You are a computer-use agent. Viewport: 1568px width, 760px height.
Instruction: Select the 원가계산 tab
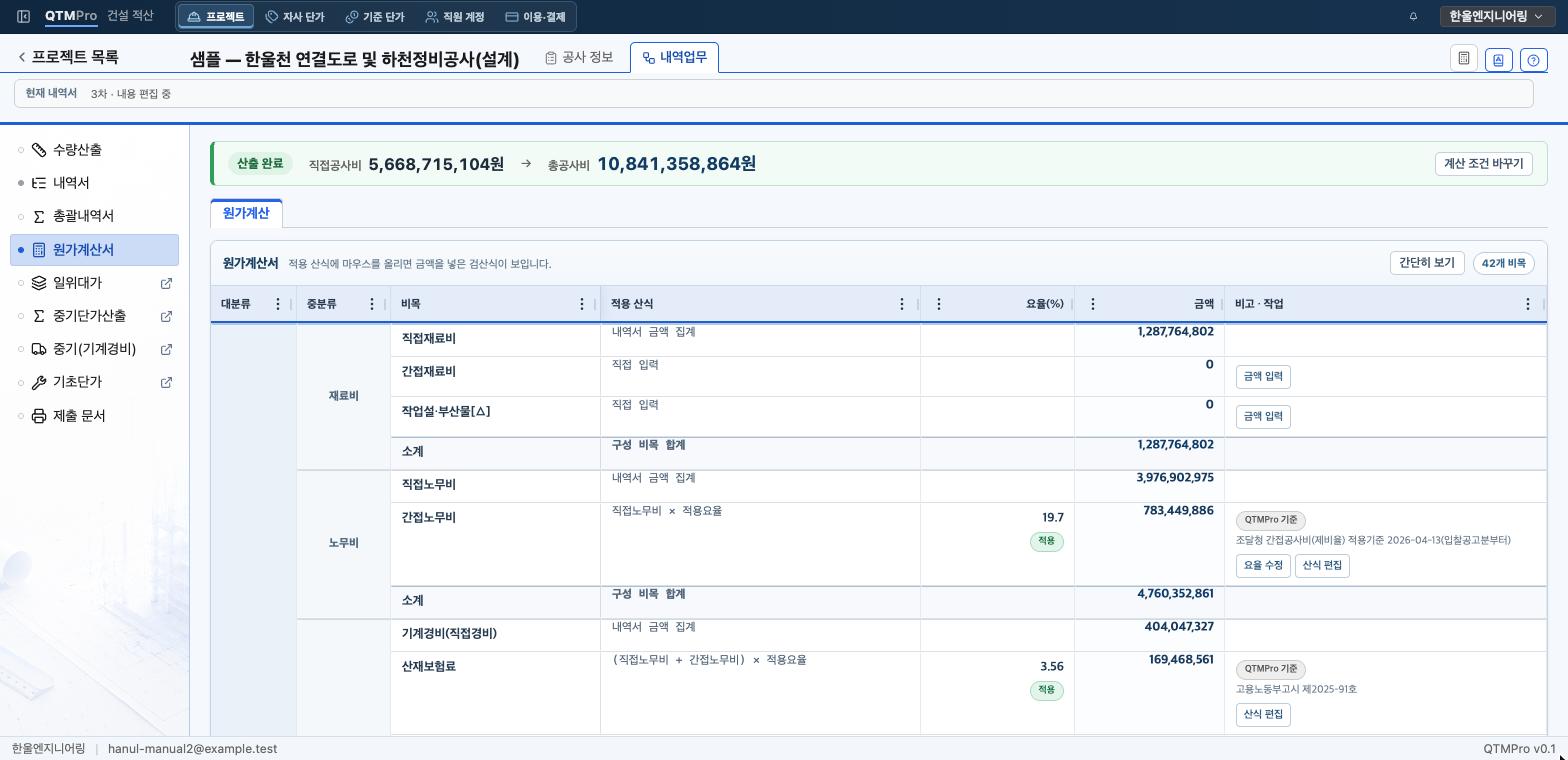point(246,213)
